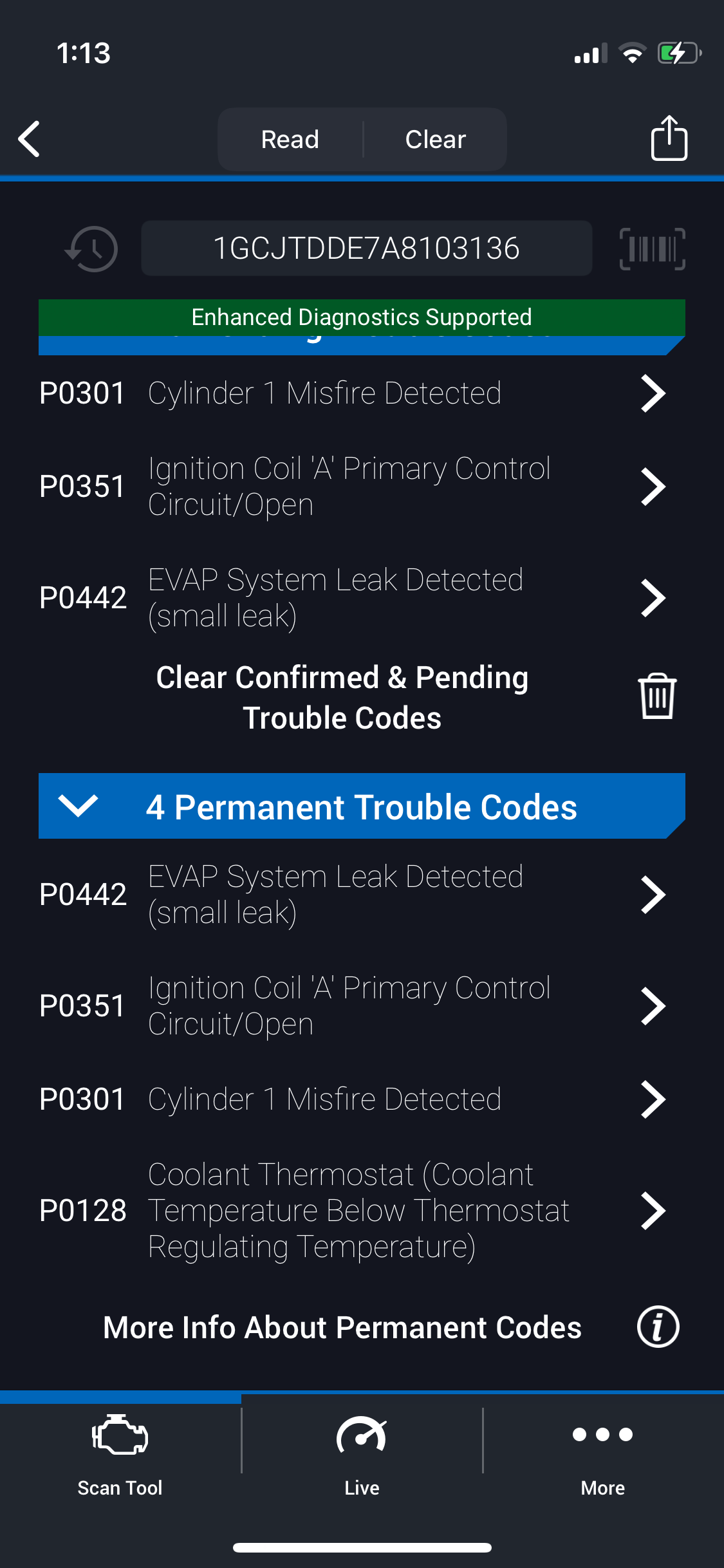Viewport: 724px width, 1568px height.
Task: Tap the Scan Tool engine icon
Action: point(120,1435)
